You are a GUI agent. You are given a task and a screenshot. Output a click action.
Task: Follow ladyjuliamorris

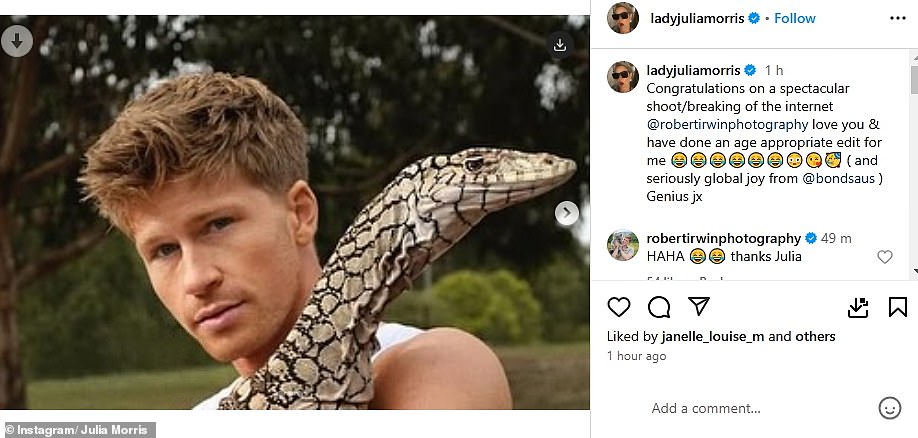[x=794, y=18]
